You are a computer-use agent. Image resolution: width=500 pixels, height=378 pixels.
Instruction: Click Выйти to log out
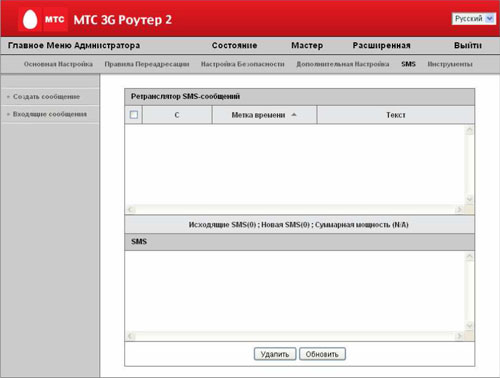click(x=468, y=46)
